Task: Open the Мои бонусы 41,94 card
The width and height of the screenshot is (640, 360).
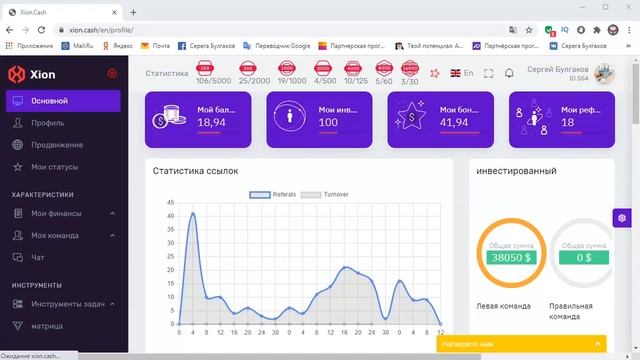Action: tap(440, 120)
